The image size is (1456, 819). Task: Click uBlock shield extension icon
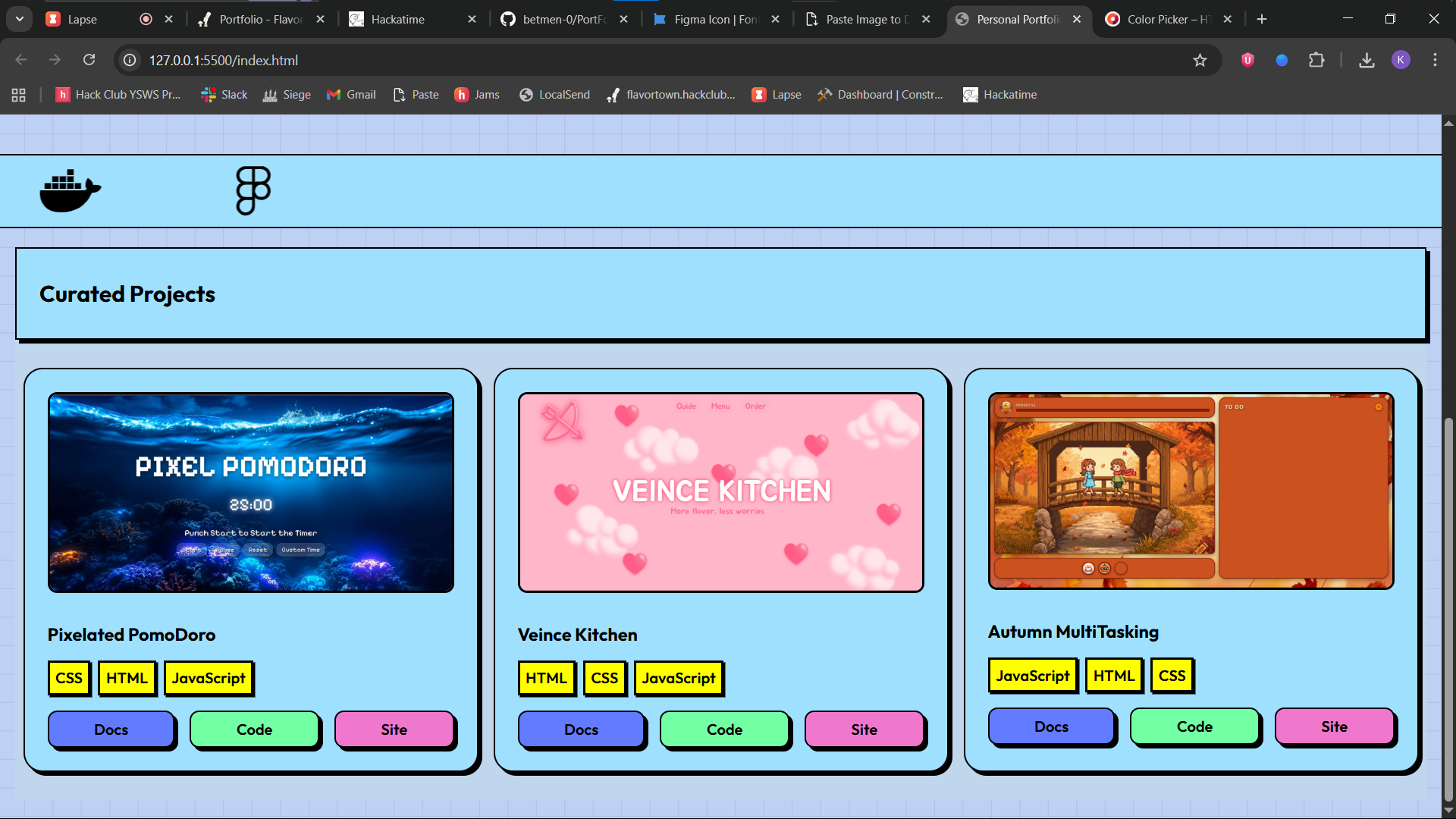click(x=1247, y=60)
